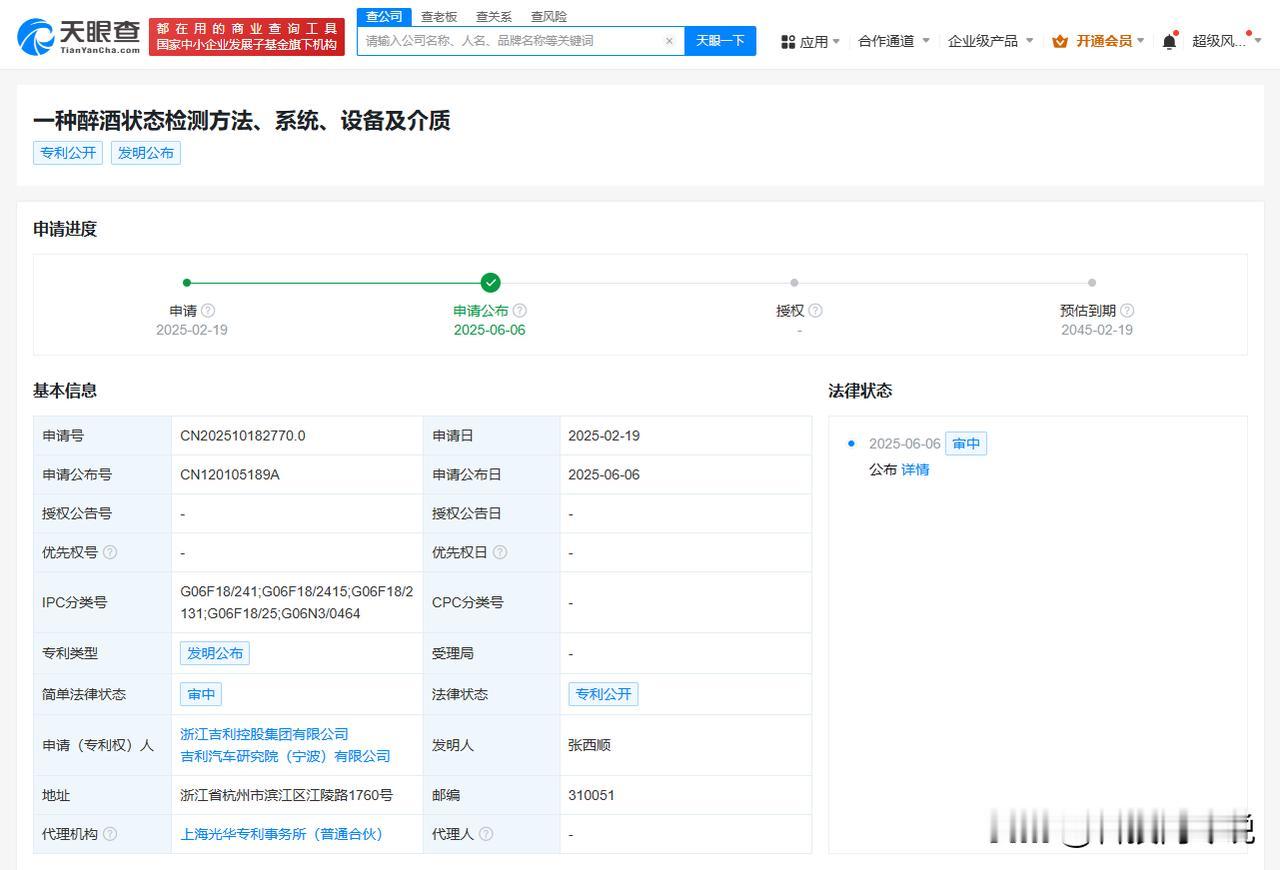Expand the 合作通道 dropdown
The image size is (1280, 870).
click(x=893, y=41)
